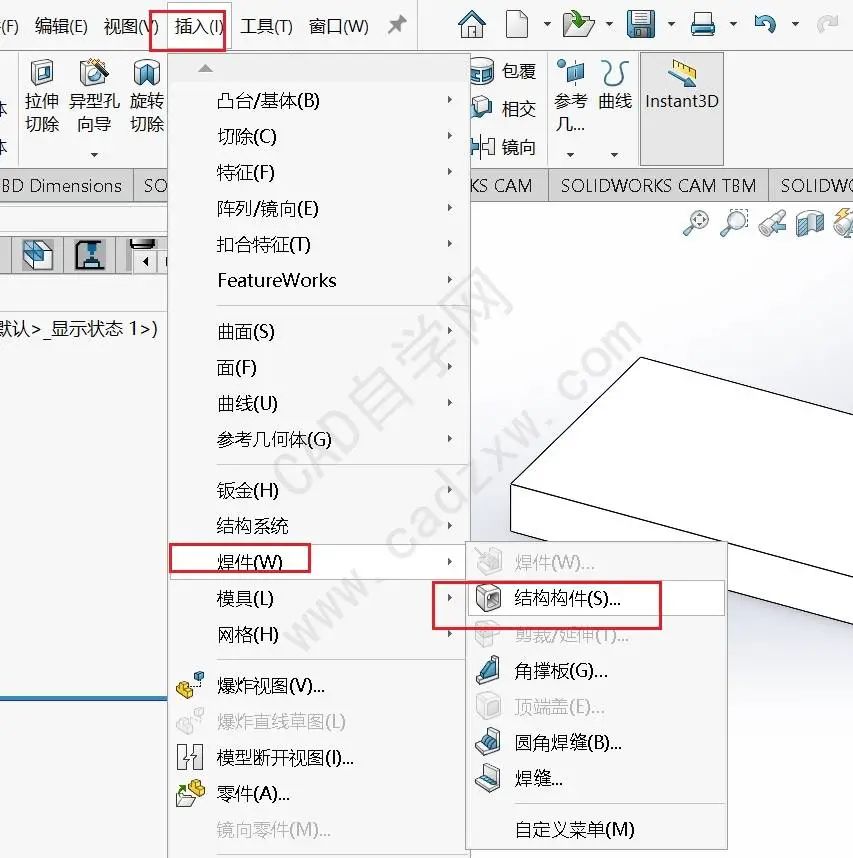Expand the 面(F) submenu
Image resolution: width=853 pixels, height=858 pixels.
[320, 368]
